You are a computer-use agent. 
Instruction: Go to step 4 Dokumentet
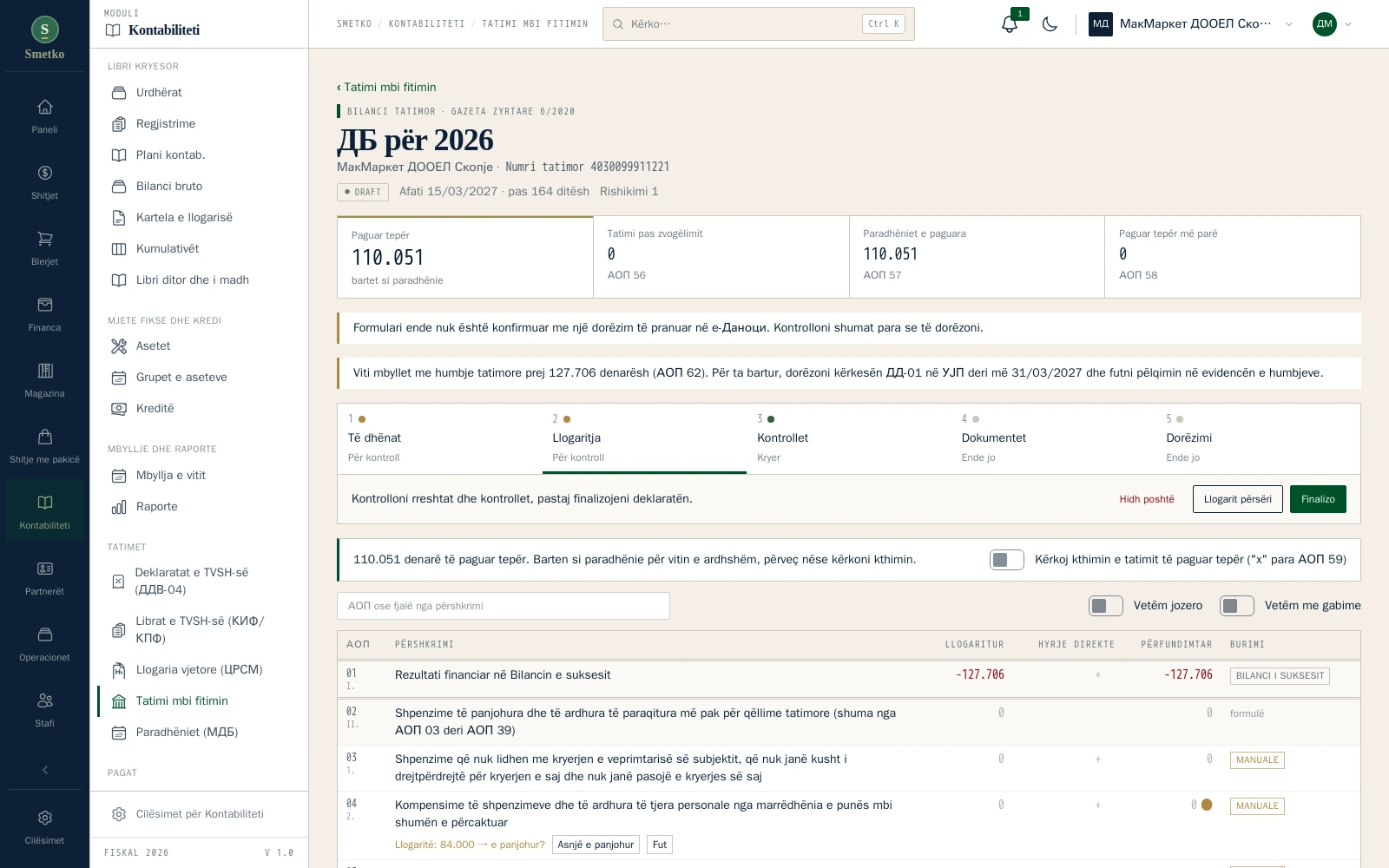tap(1053, 438)
